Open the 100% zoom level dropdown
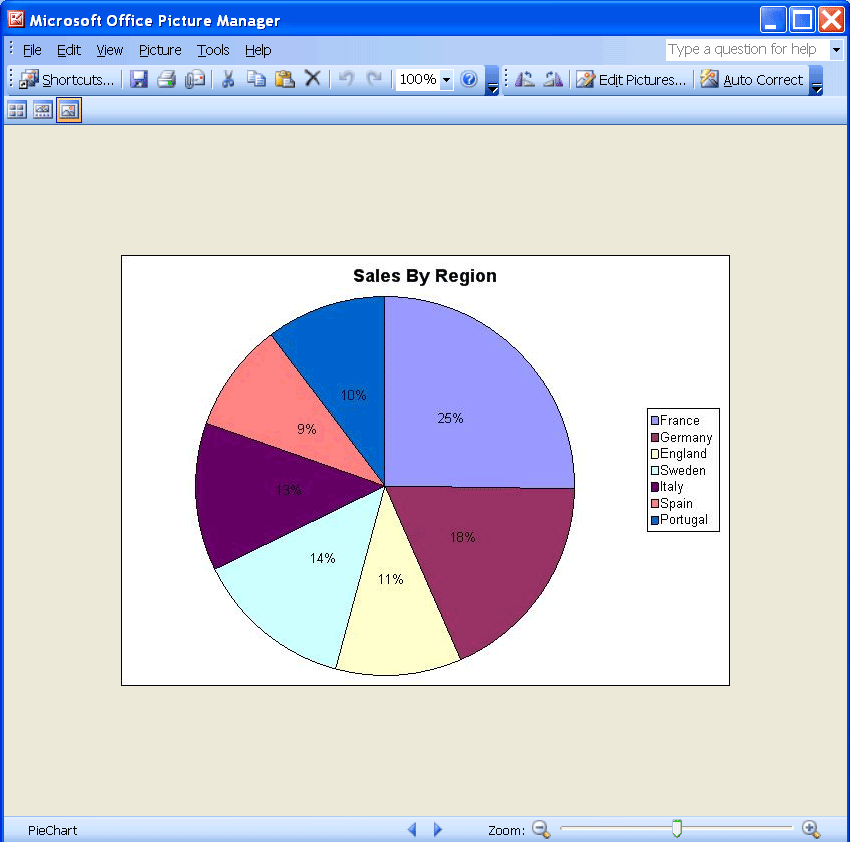The width and height of the screenshot is (850, 842). click(x=446, y=80)
